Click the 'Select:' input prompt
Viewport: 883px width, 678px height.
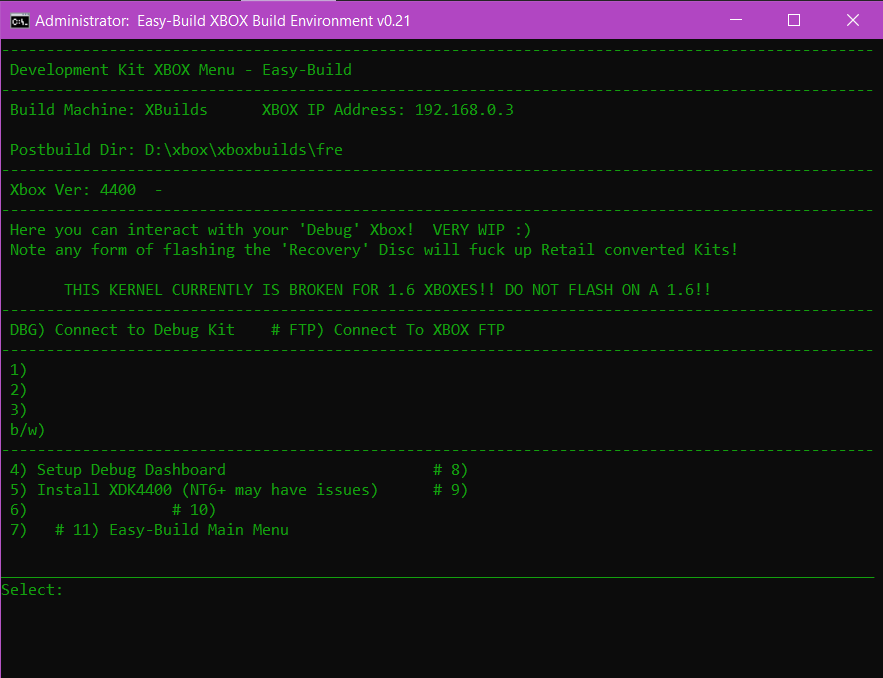coord(32,590)
